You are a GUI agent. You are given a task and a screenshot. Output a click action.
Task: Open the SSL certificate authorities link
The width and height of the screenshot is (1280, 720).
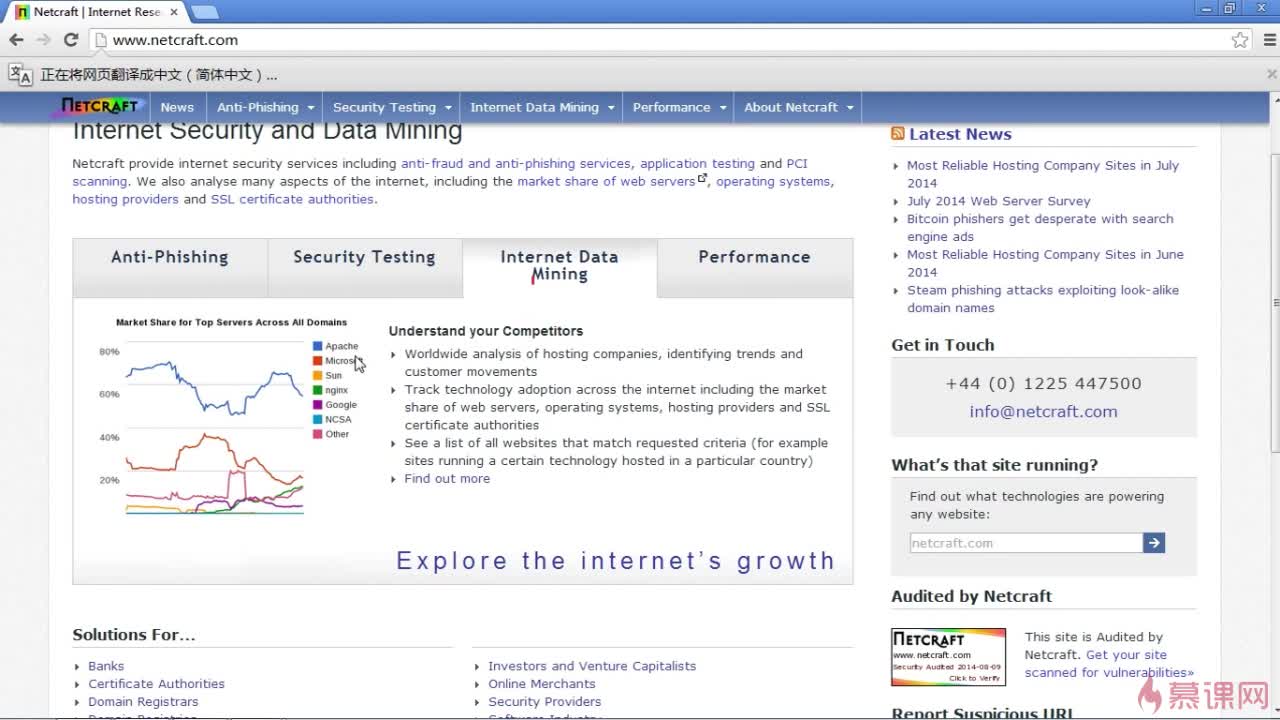point(292,199)
